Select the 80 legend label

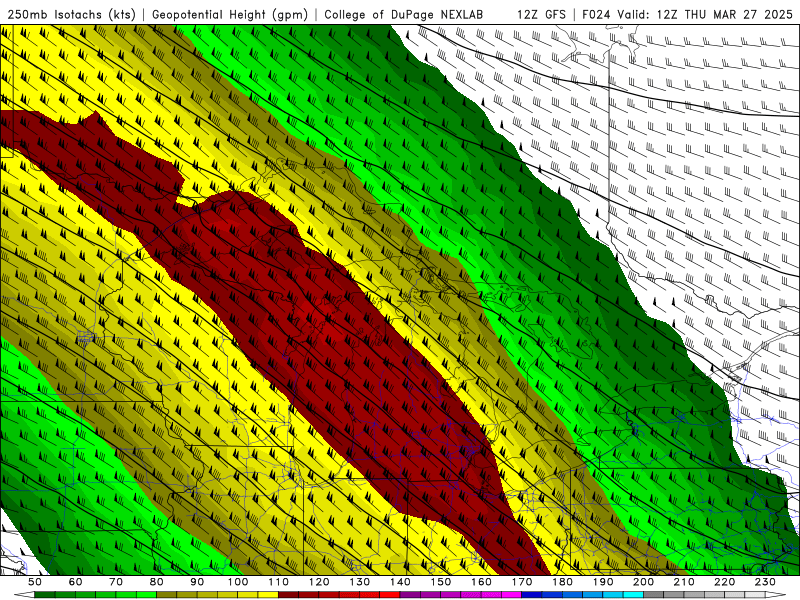pos(157,582)
